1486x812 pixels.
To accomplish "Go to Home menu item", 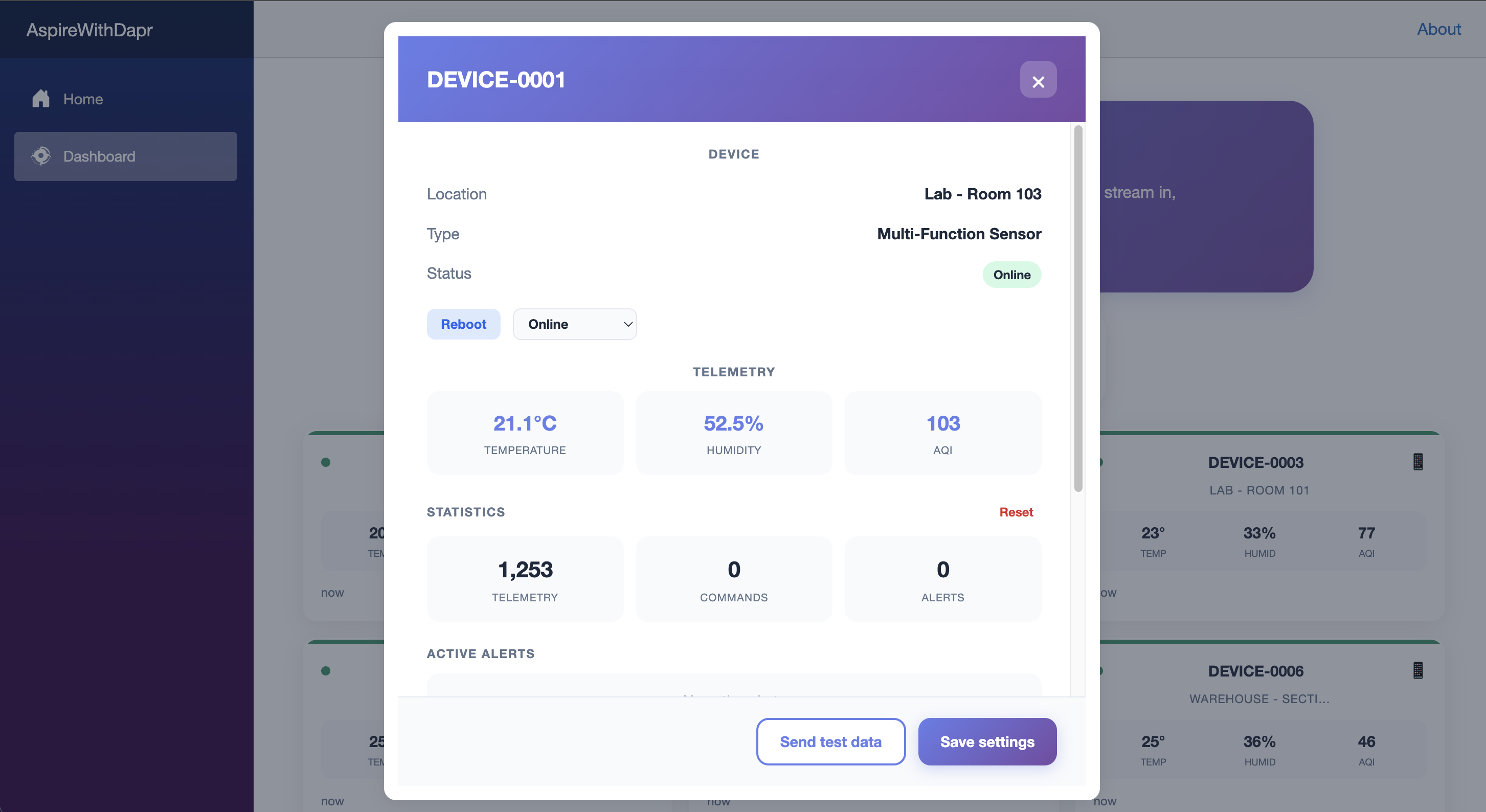I will pos(83,99).
